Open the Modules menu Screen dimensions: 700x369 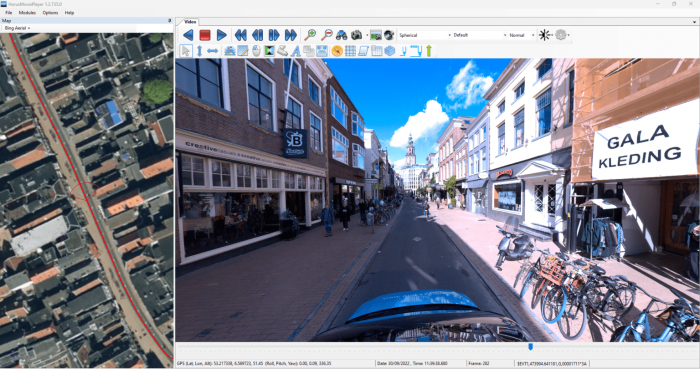(x=27, y=12)
